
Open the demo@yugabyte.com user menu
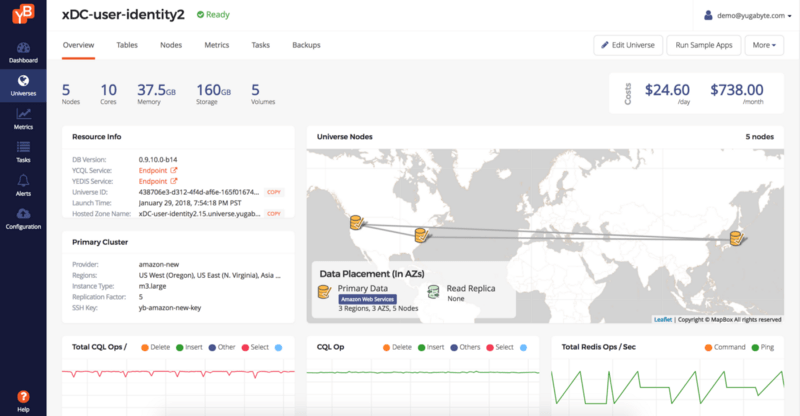click(x=744, y=15)
